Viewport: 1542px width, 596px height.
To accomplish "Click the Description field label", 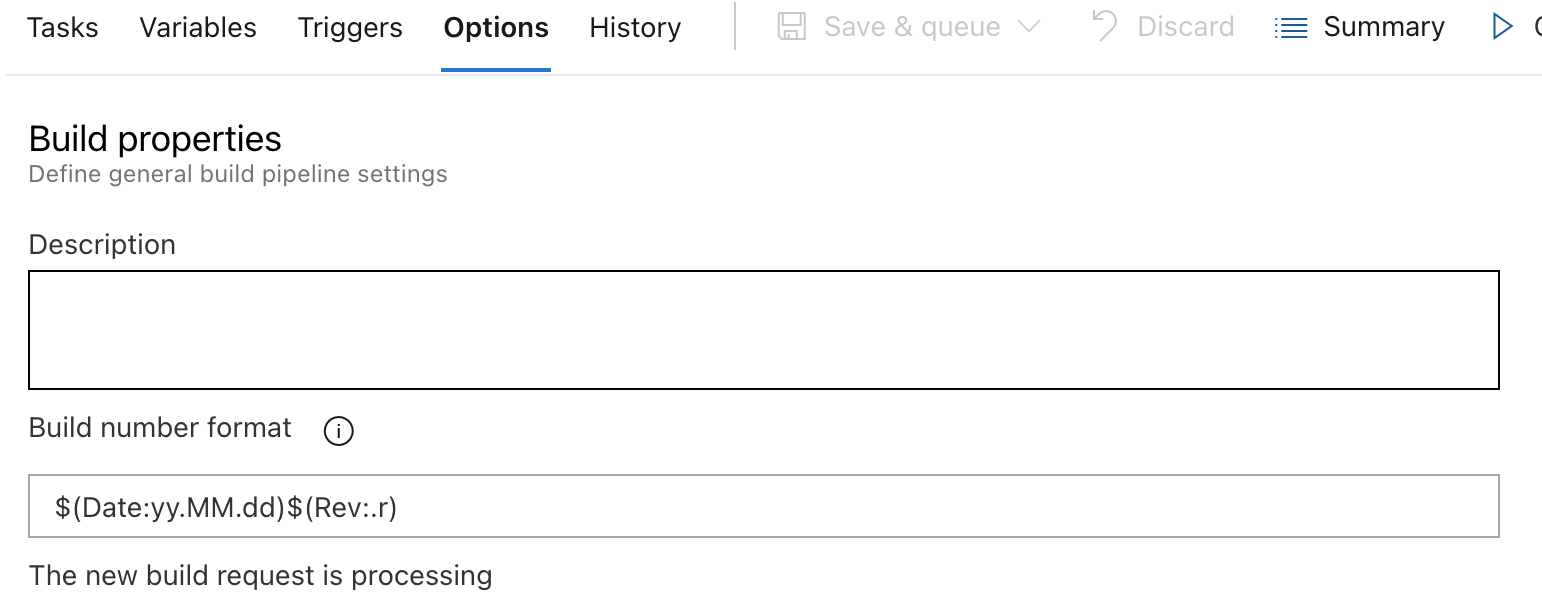I will tap(102, 245).
